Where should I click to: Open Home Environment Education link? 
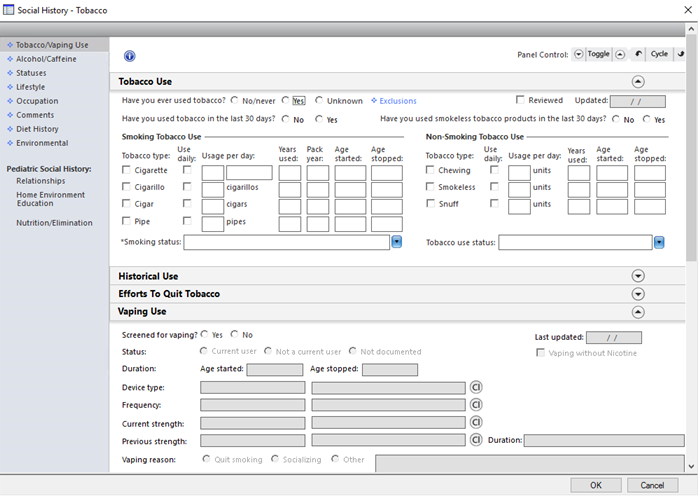[x=50, y=199]
